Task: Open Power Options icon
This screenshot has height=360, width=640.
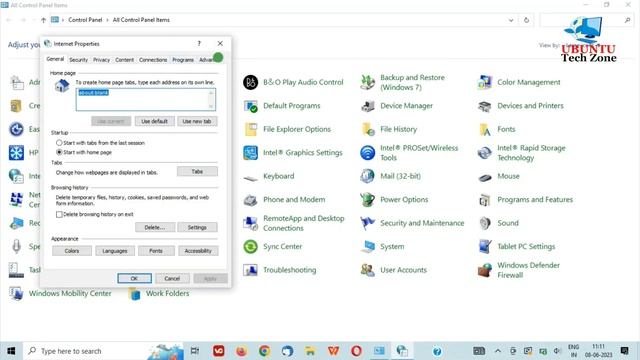Action: [x=368, y=200]
